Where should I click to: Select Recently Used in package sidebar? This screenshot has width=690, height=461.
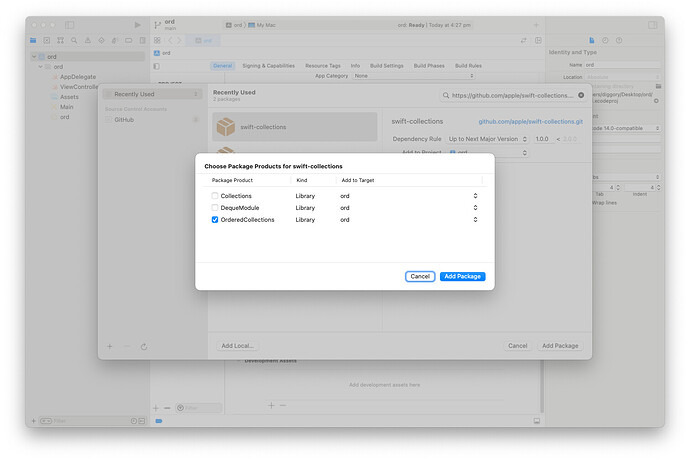[x=153, y=94]
